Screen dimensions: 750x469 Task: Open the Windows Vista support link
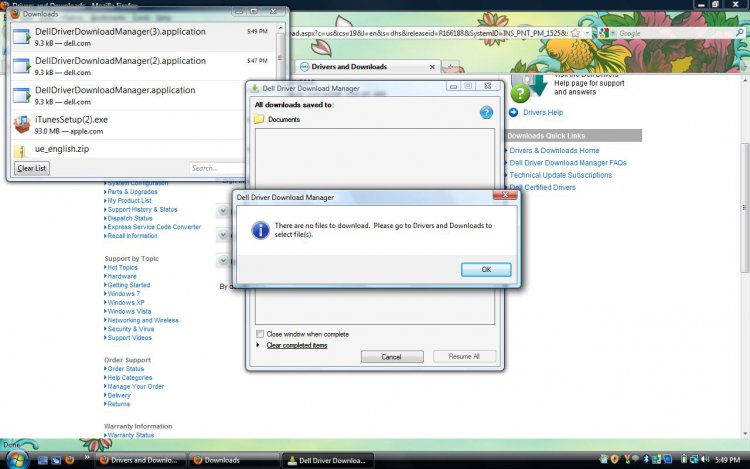(129, 311)
